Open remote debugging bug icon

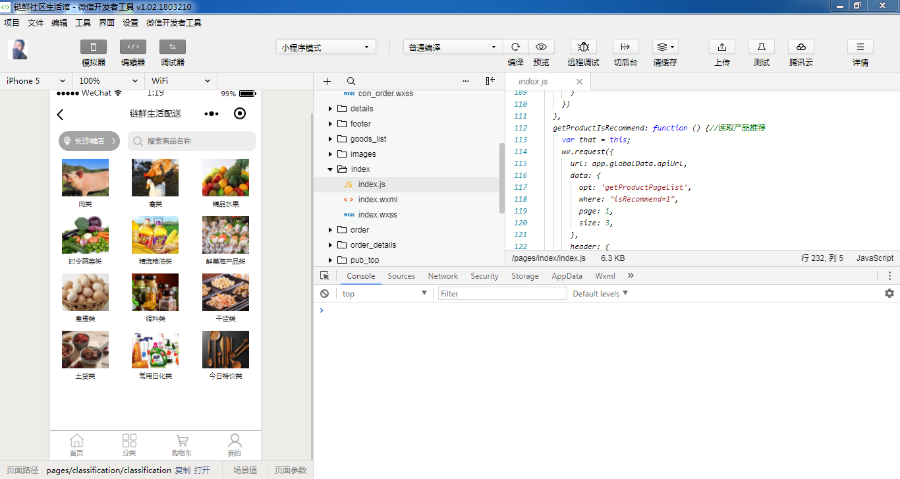pos(584,47)
